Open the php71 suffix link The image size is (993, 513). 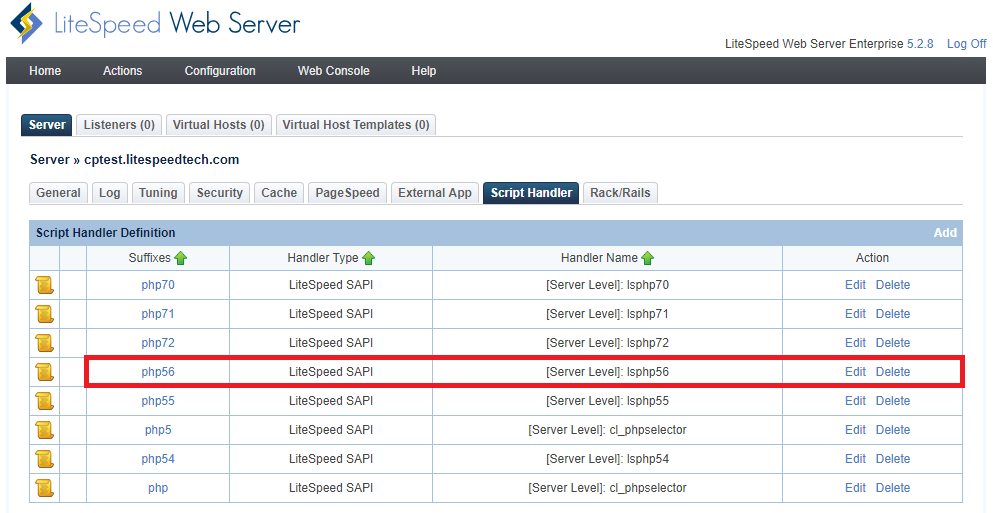click(x=158, y=314)
